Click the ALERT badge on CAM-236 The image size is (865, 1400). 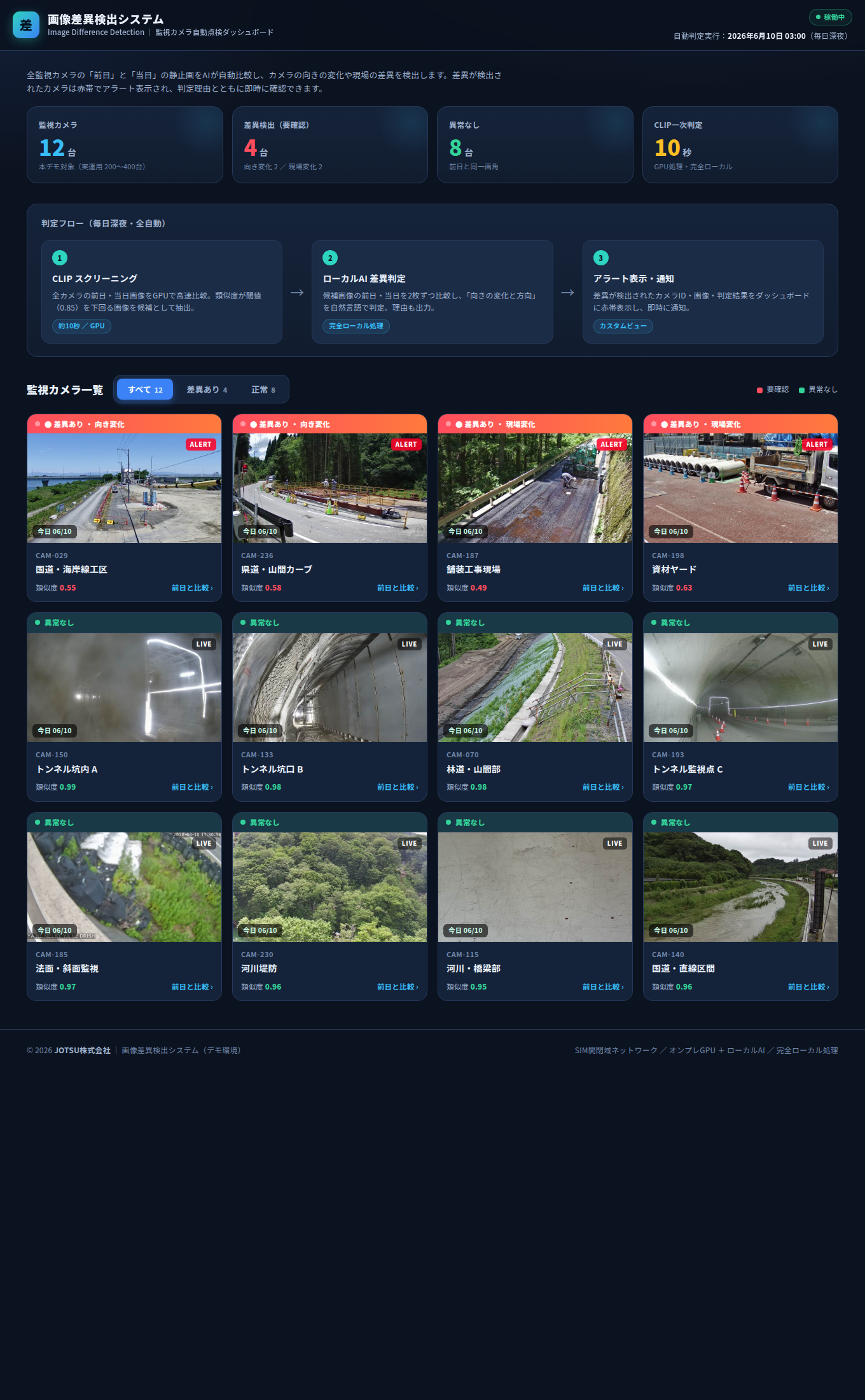click(406, 444)
